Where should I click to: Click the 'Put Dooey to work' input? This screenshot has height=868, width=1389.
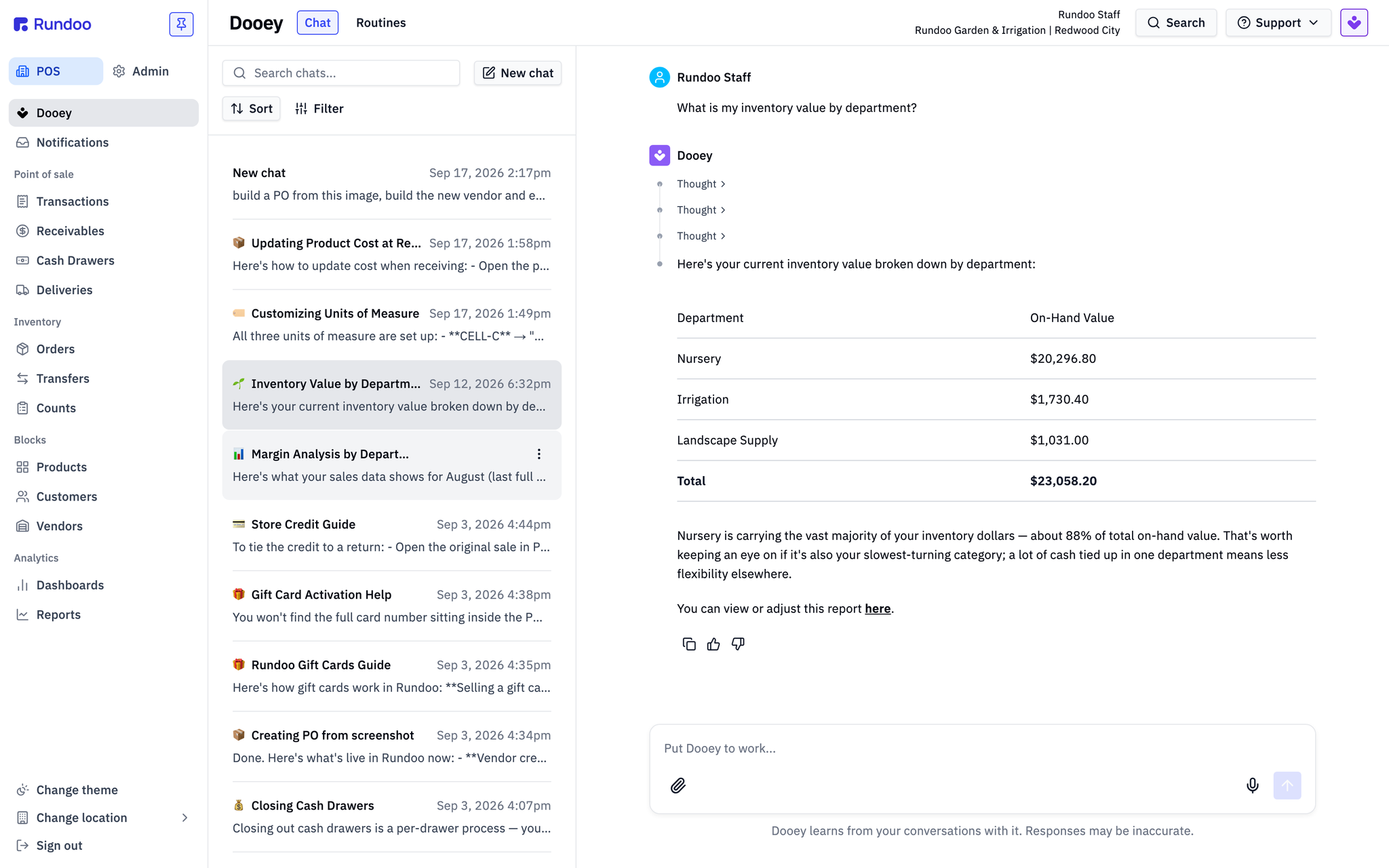point(982,748)
